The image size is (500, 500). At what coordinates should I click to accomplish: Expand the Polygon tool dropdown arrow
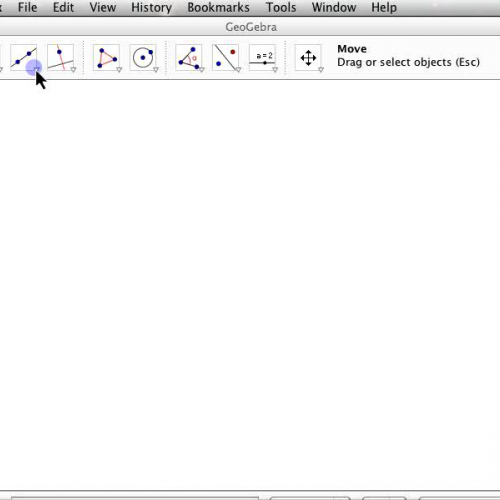tap(119, 70)
